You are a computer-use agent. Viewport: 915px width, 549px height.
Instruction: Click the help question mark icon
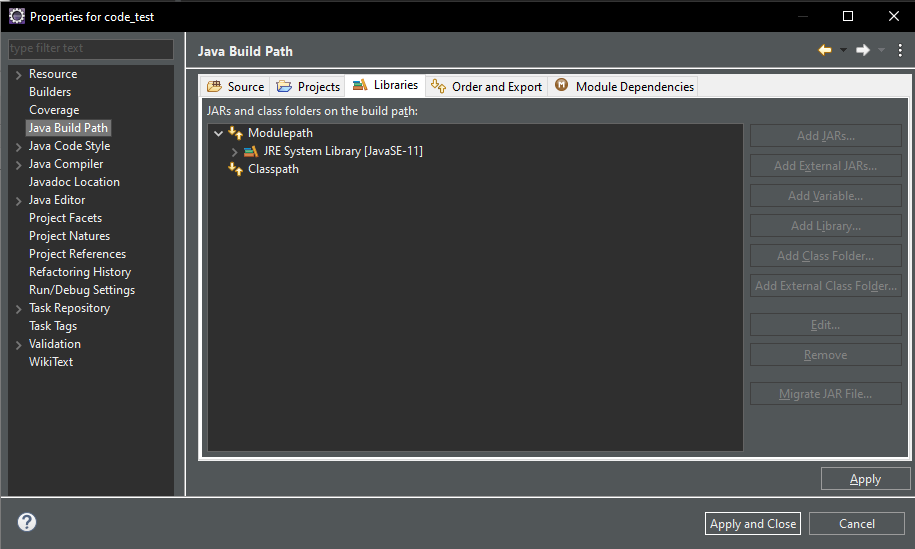click(x=27, y=522)
